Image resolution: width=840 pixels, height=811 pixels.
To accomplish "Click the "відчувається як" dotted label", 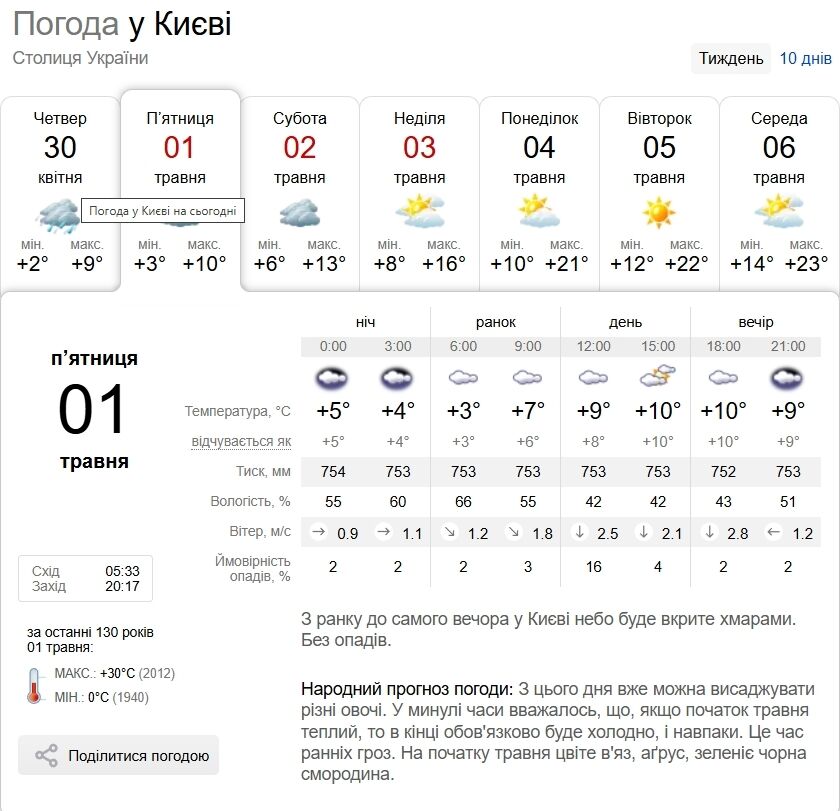I will pyautogui.click(x=242, y=442).
